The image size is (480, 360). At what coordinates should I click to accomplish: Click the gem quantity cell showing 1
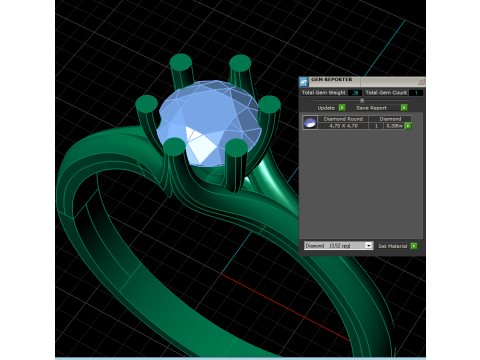click(x=376, y=126)
